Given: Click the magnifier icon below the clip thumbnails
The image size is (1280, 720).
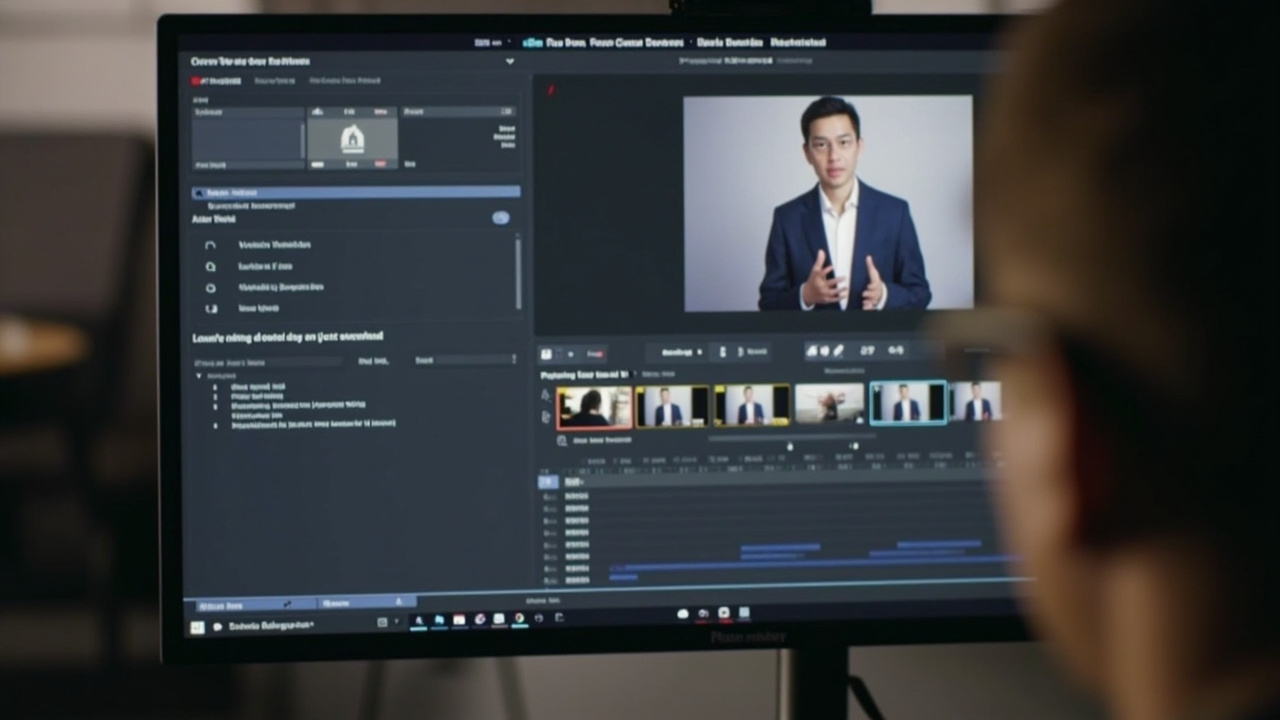Looking at the screenshot, I should point(562,440).
